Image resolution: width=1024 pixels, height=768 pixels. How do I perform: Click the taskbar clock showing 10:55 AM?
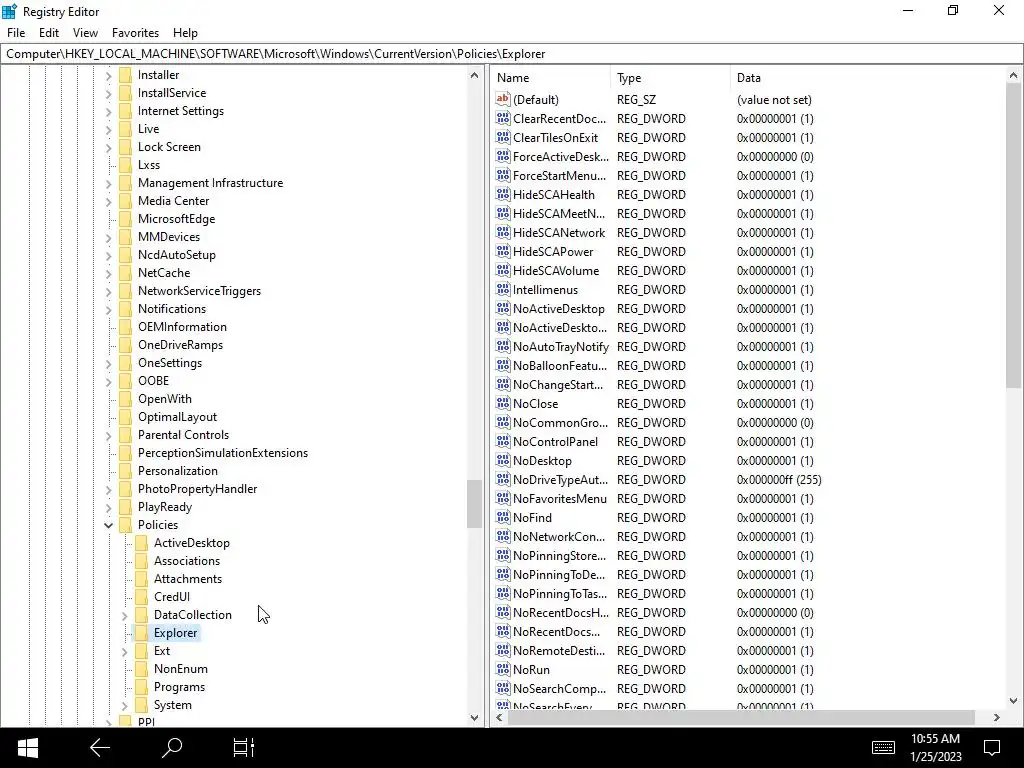coord(935,739)
